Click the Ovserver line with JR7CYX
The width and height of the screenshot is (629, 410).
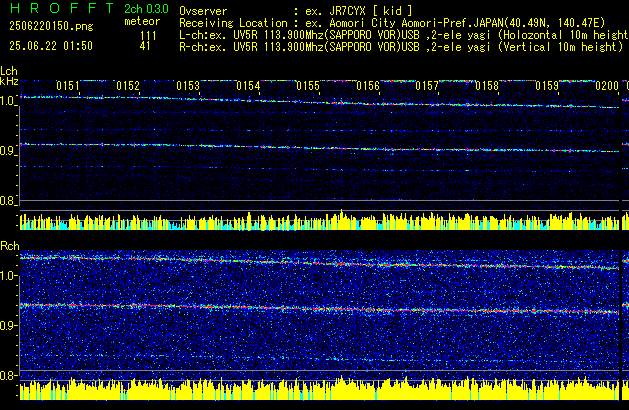296,11
